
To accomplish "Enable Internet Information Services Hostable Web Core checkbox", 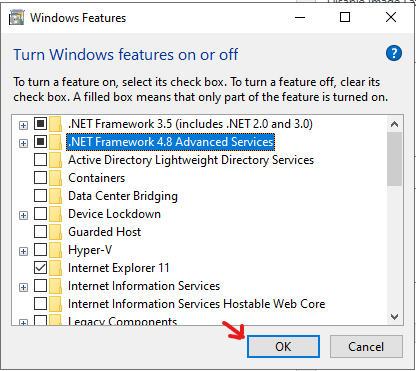I will click(x=40, y=304).
